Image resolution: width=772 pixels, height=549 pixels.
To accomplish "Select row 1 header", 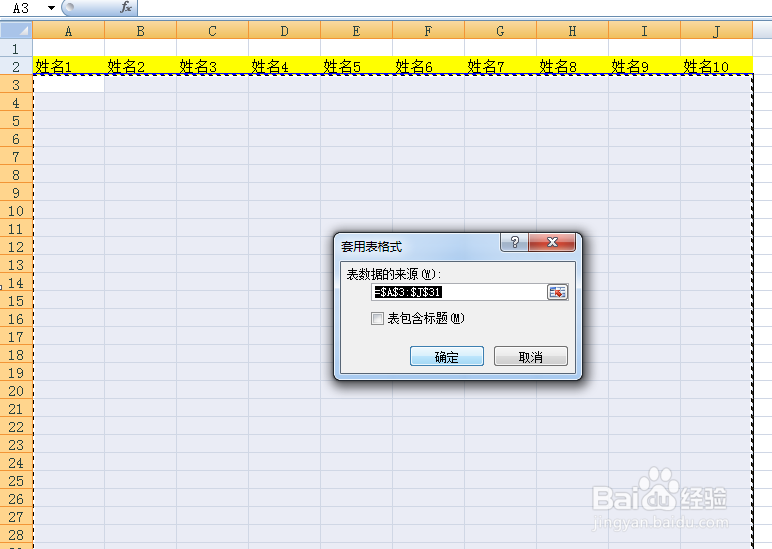I will (16, 49).
